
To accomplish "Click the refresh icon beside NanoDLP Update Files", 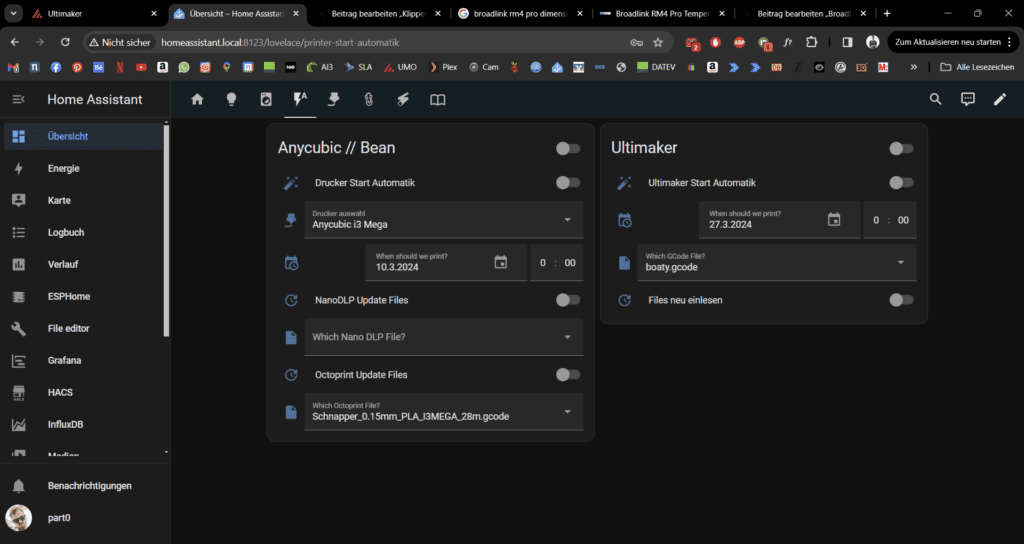I will click(291, 300).
